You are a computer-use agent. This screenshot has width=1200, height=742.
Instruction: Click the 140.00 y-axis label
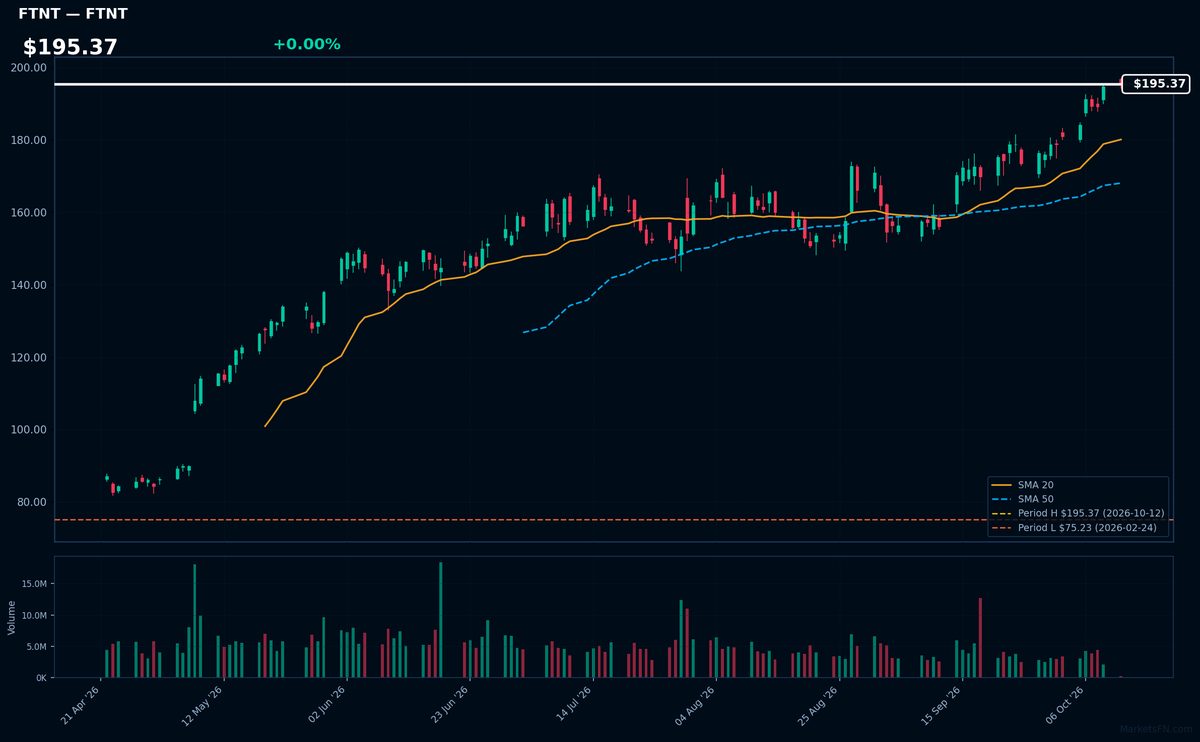[x=29, y=285]
